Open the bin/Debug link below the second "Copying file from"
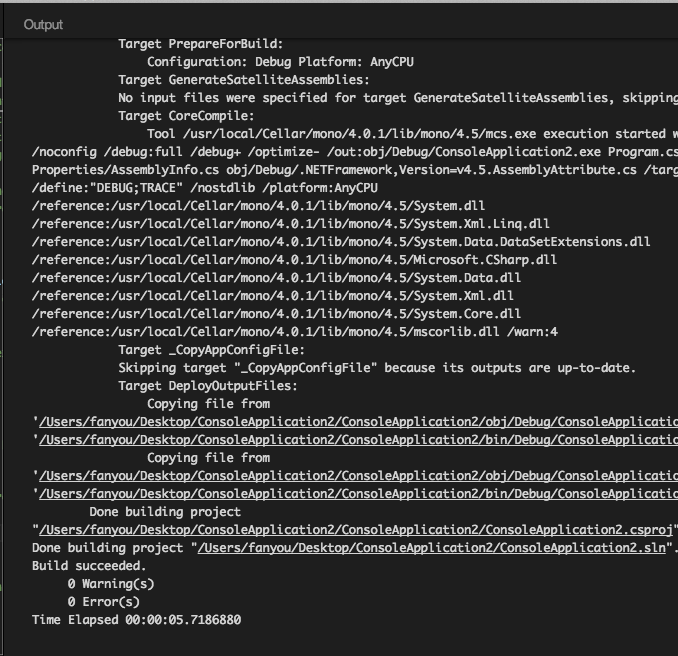 tap(358, 494)
